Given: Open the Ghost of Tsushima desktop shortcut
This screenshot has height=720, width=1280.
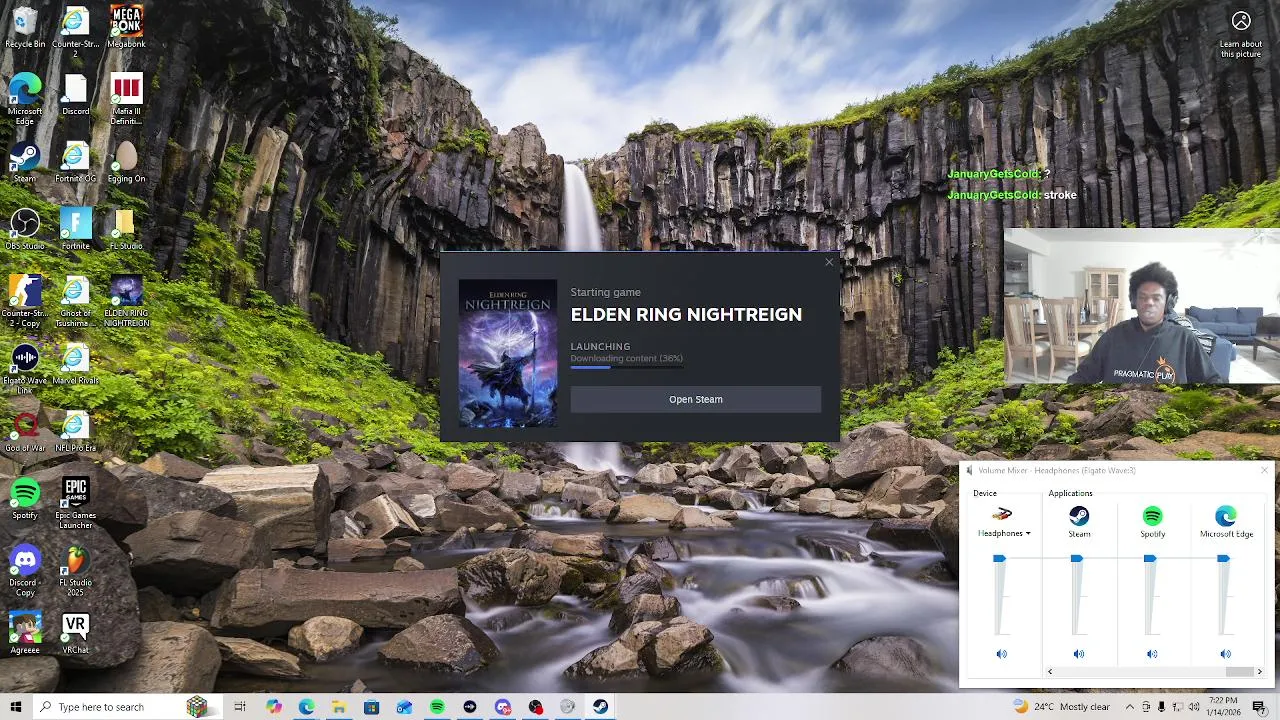Looking at the screenshot, I should 75,301.
